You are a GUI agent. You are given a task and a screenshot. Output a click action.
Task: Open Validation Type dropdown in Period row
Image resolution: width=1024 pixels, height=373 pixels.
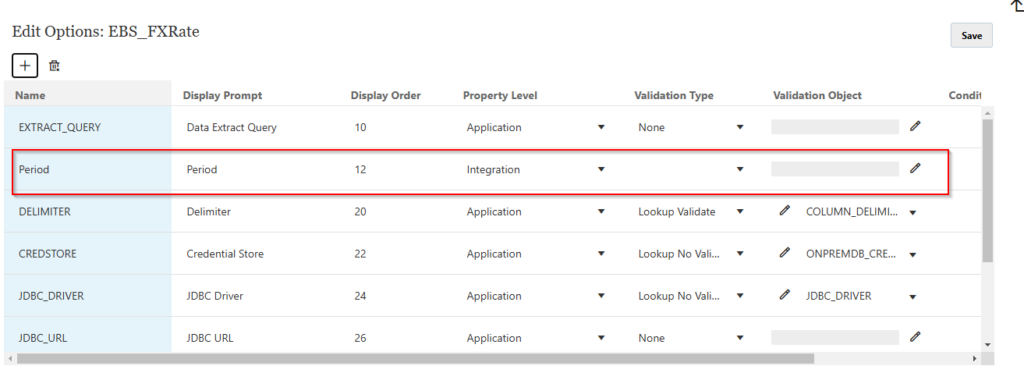[740, 169]
